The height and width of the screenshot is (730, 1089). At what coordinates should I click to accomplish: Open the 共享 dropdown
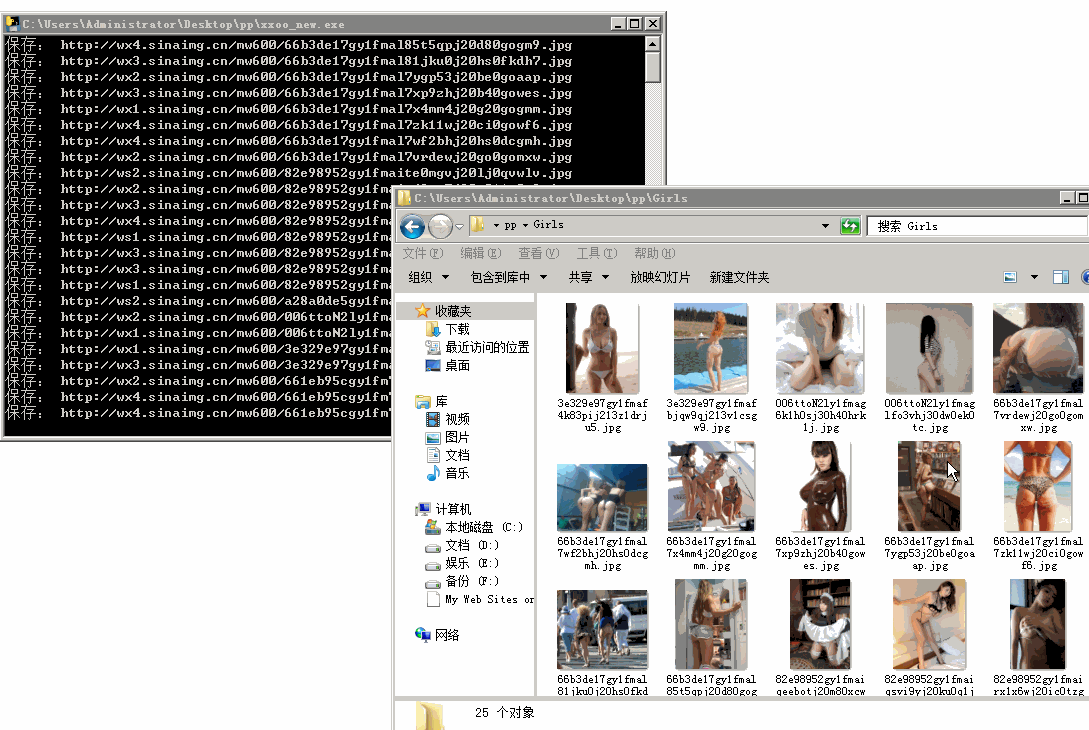[588, 277]
